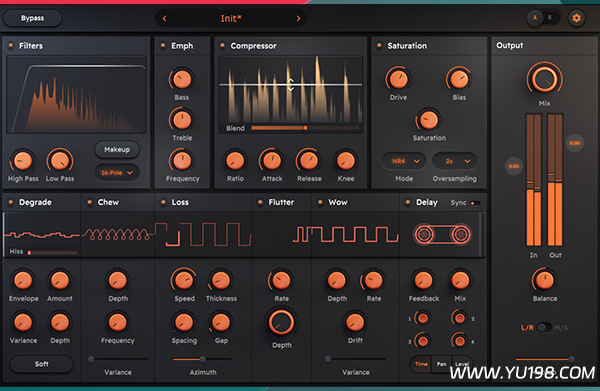600x391 pixels.
Task: Load the next preset with right arrow
Action: (x=298, y=18)
